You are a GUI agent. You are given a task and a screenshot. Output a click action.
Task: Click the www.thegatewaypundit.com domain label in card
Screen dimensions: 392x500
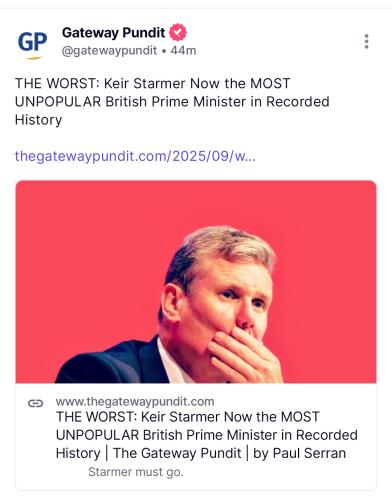click(135, 401)
